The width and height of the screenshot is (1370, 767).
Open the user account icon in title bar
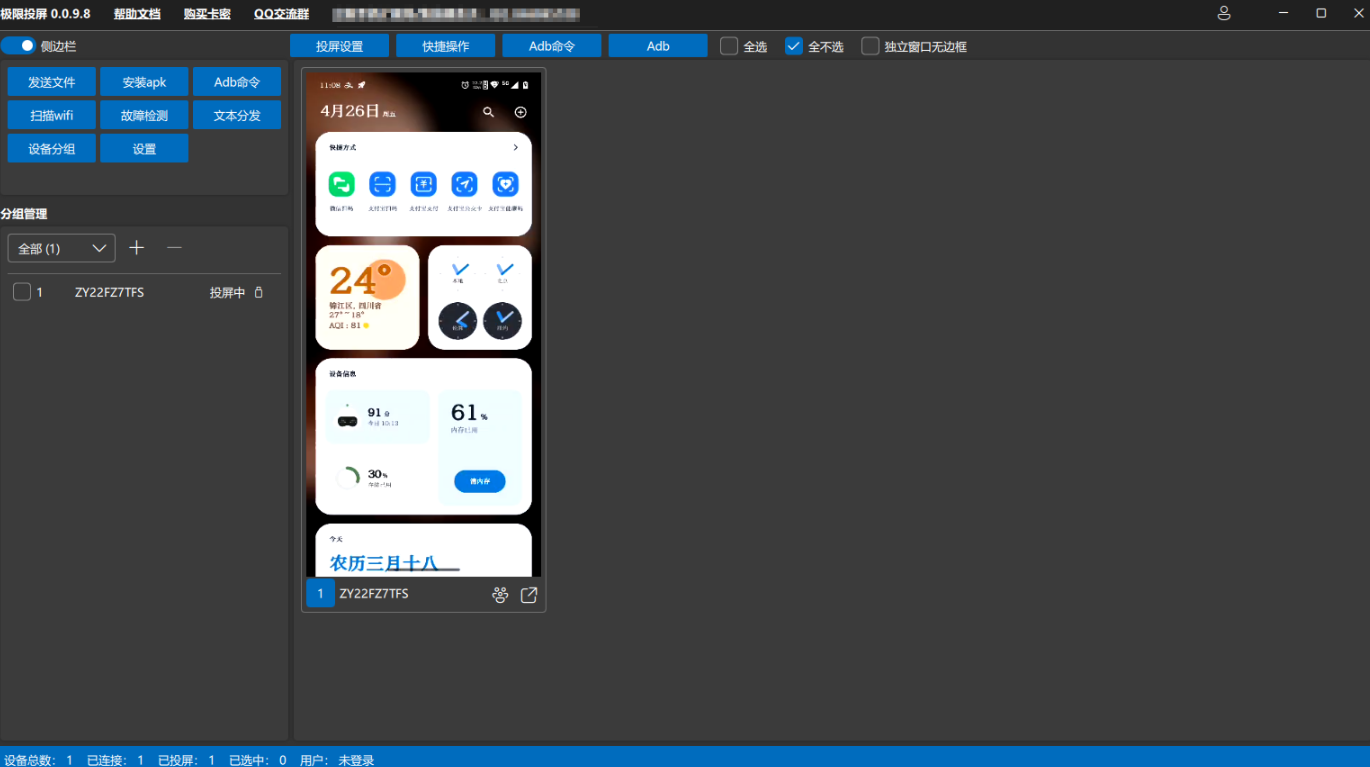pos(1224,13)
